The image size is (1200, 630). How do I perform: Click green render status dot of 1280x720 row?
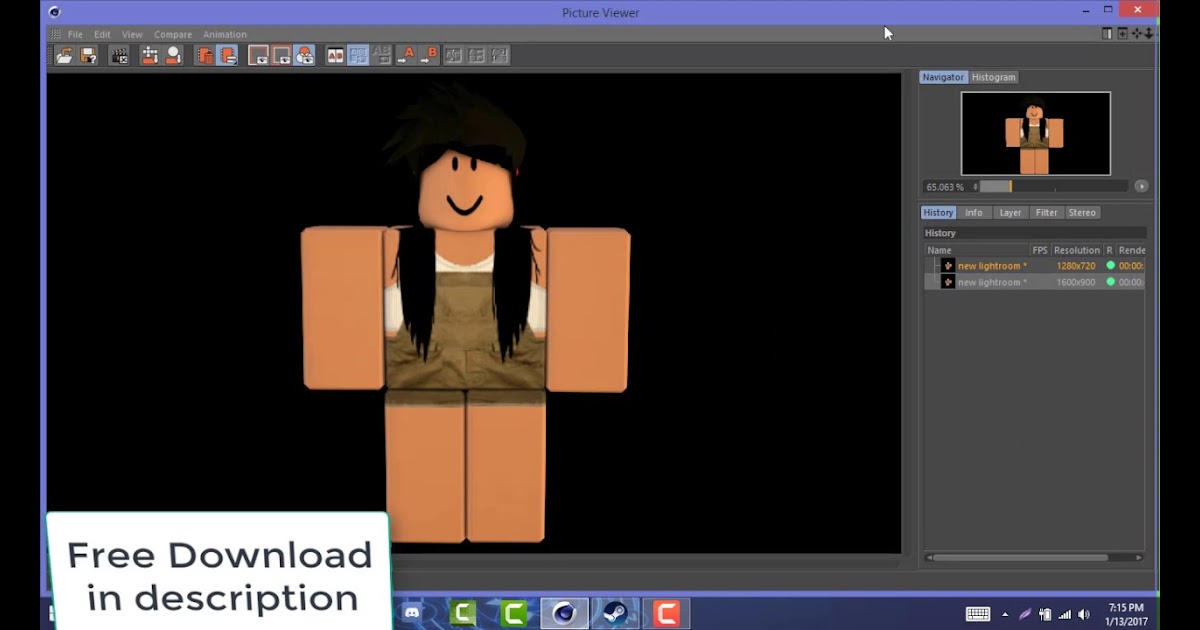tap(1110, 266)
